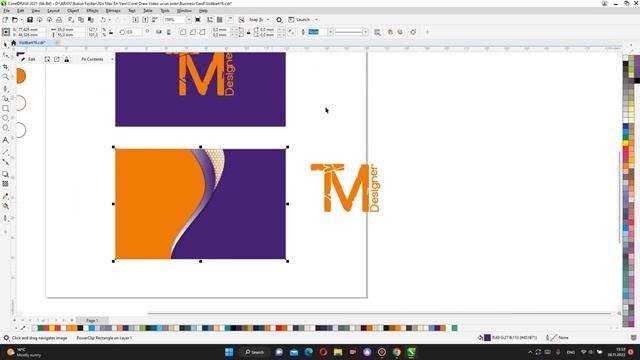Screen dimensions: 640x360
Task: Click the PowerClip Edit button
Action: click(28, 59)
